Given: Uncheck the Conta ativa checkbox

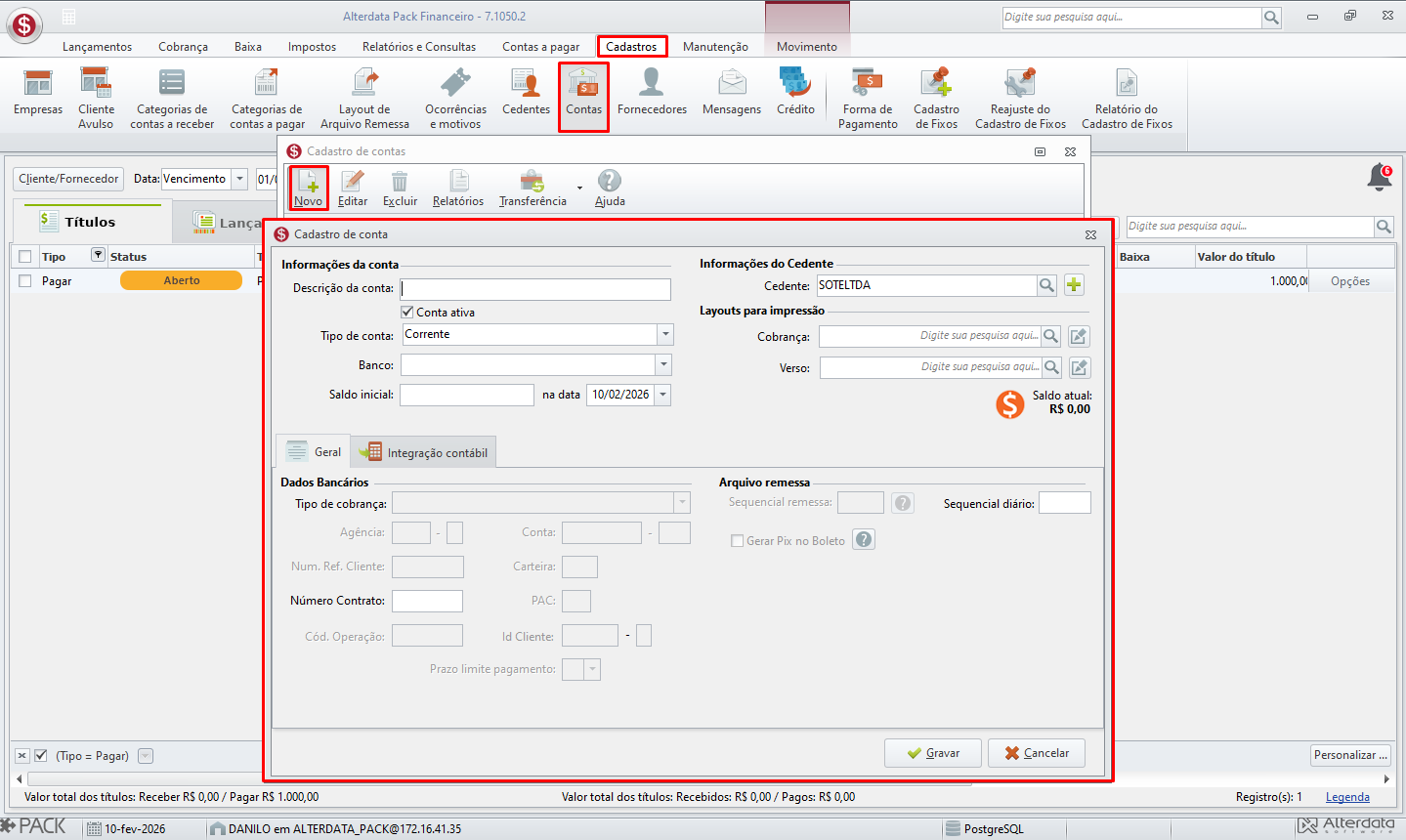Looking at the screenshot, I should [x=407, y=312].
